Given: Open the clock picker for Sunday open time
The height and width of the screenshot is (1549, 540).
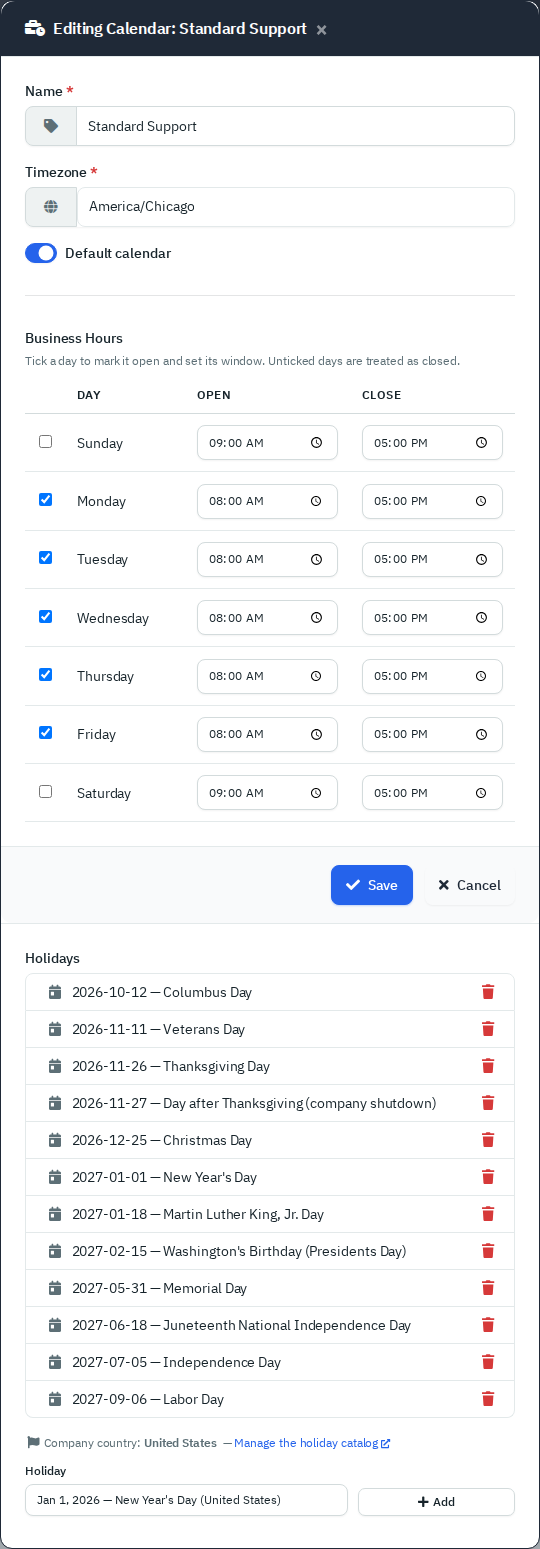Looking at the screenshot, I should click(316, 442).
